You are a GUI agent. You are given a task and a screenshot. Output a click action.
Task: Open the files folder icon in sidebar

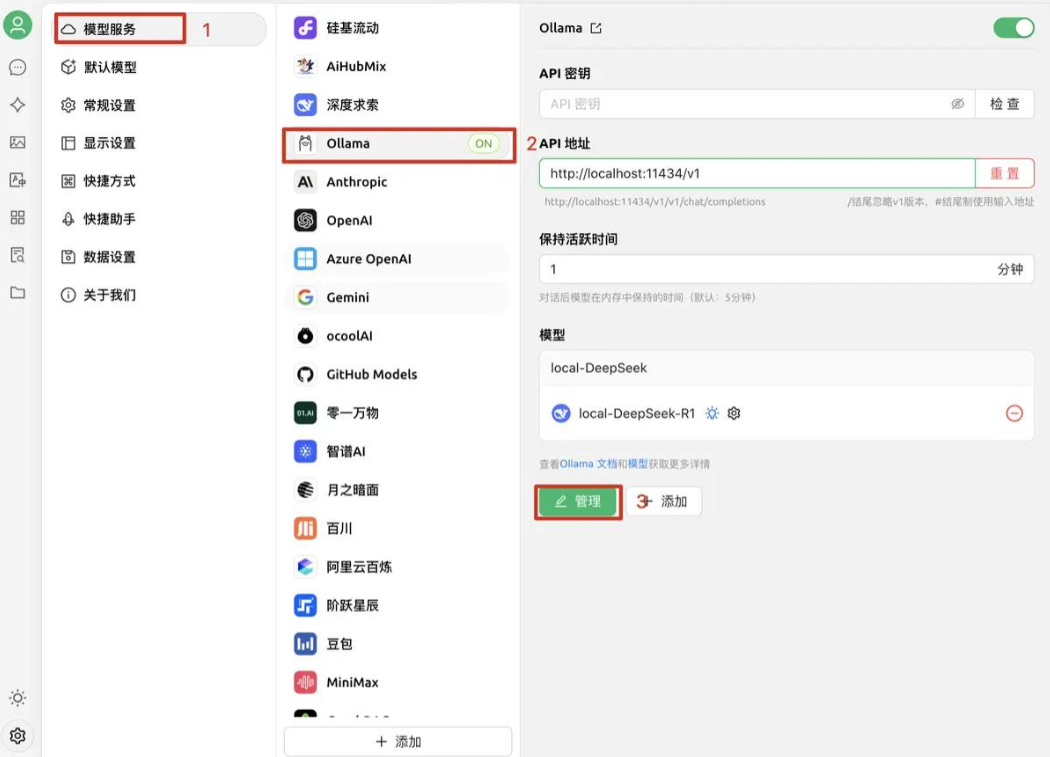[x=17, y=293]
